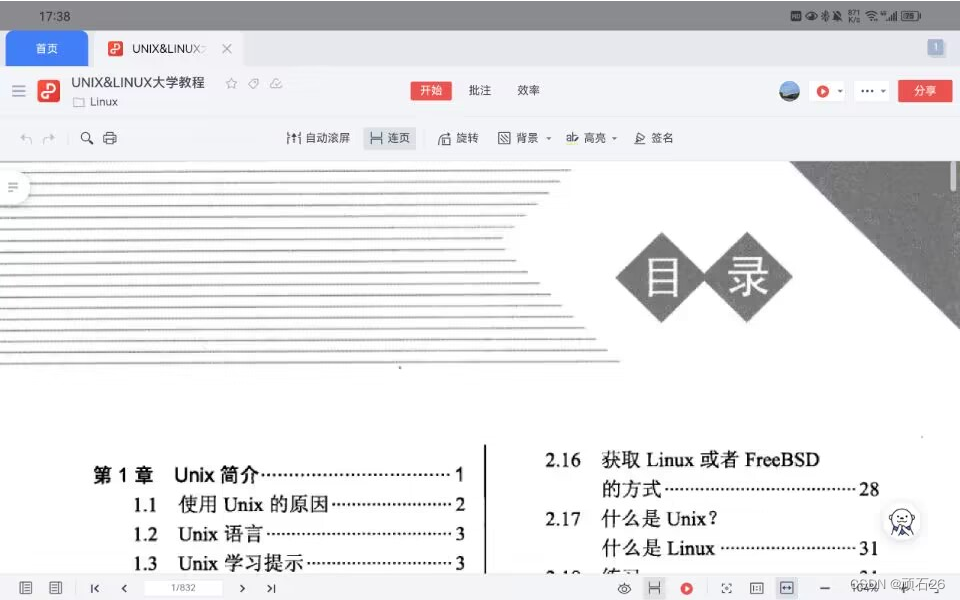This screenshot has height=600, width=960.
Task: Open the hamburger menu icon
Action: pyautogui.click(x=19, y=91)
